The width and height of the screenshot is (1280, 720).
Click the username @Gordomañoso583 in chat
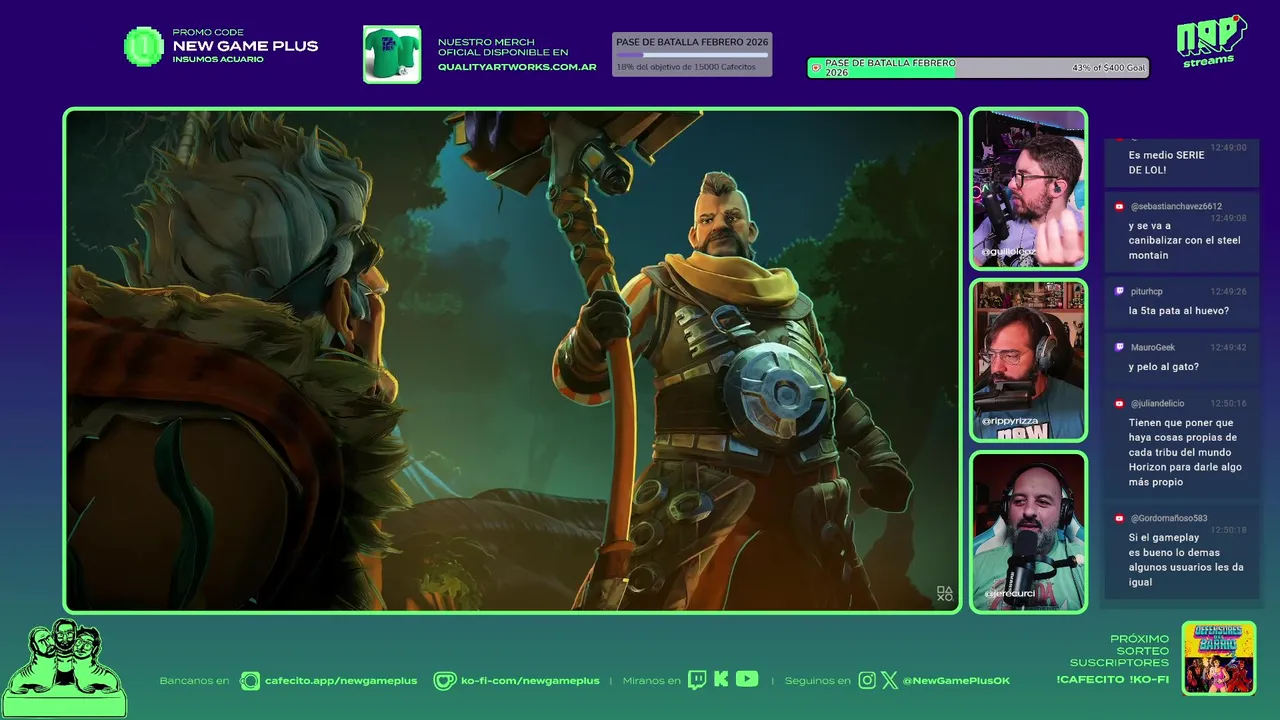1169,518
